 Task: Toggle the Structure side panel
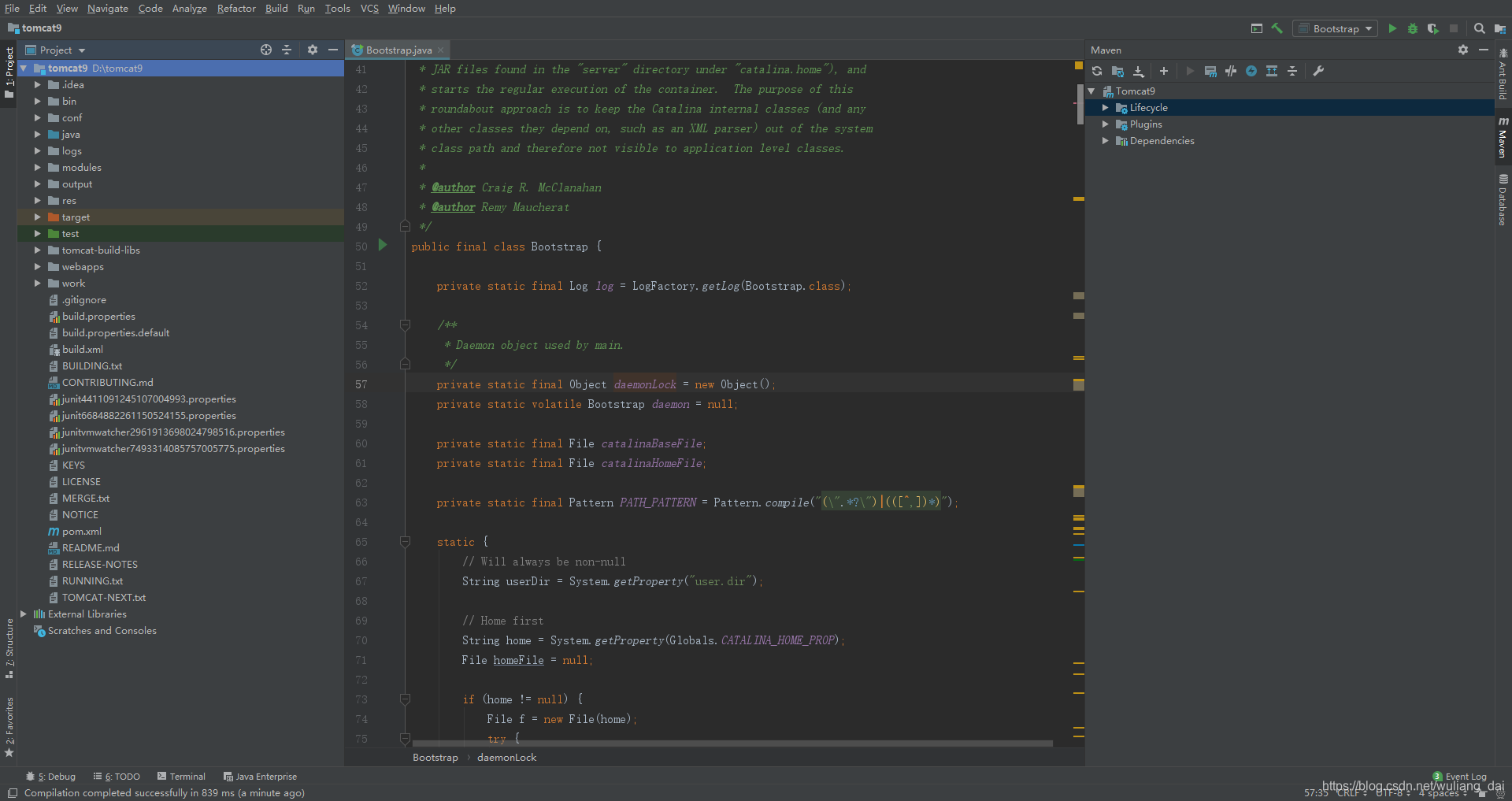coord(9,649)
